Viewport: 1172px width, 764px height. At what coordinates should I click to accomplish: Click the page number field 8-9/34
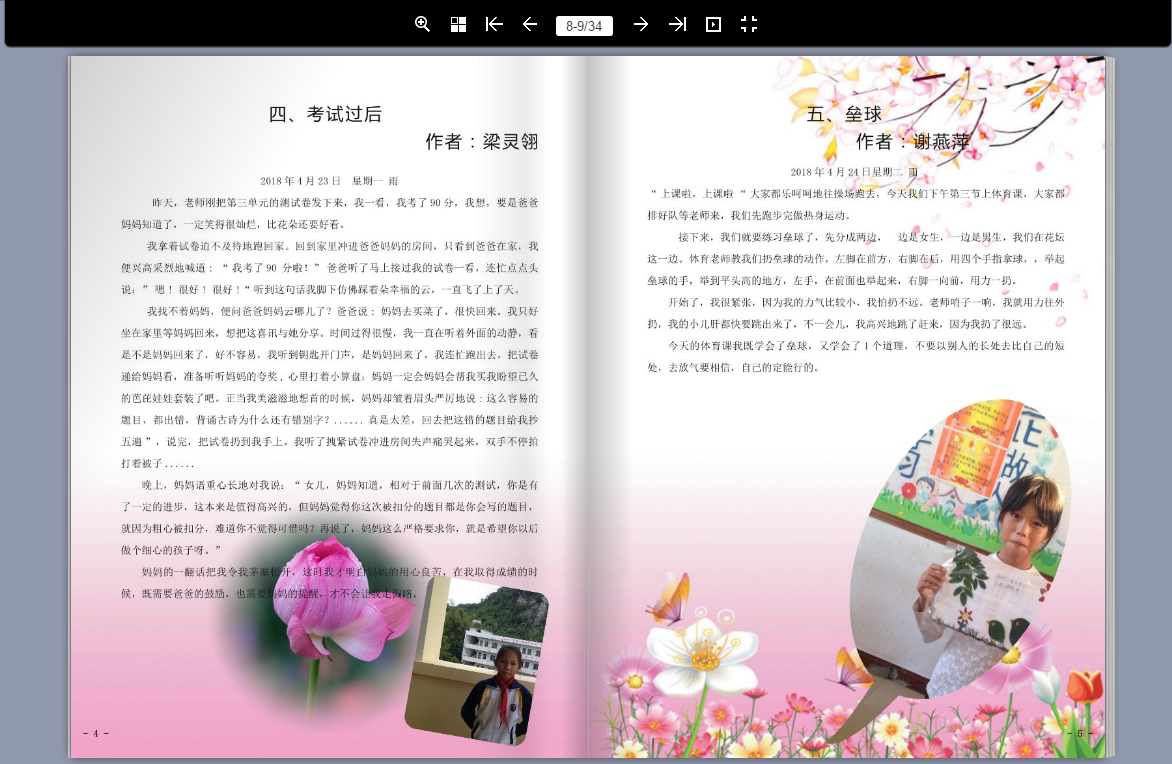[585, 25]
